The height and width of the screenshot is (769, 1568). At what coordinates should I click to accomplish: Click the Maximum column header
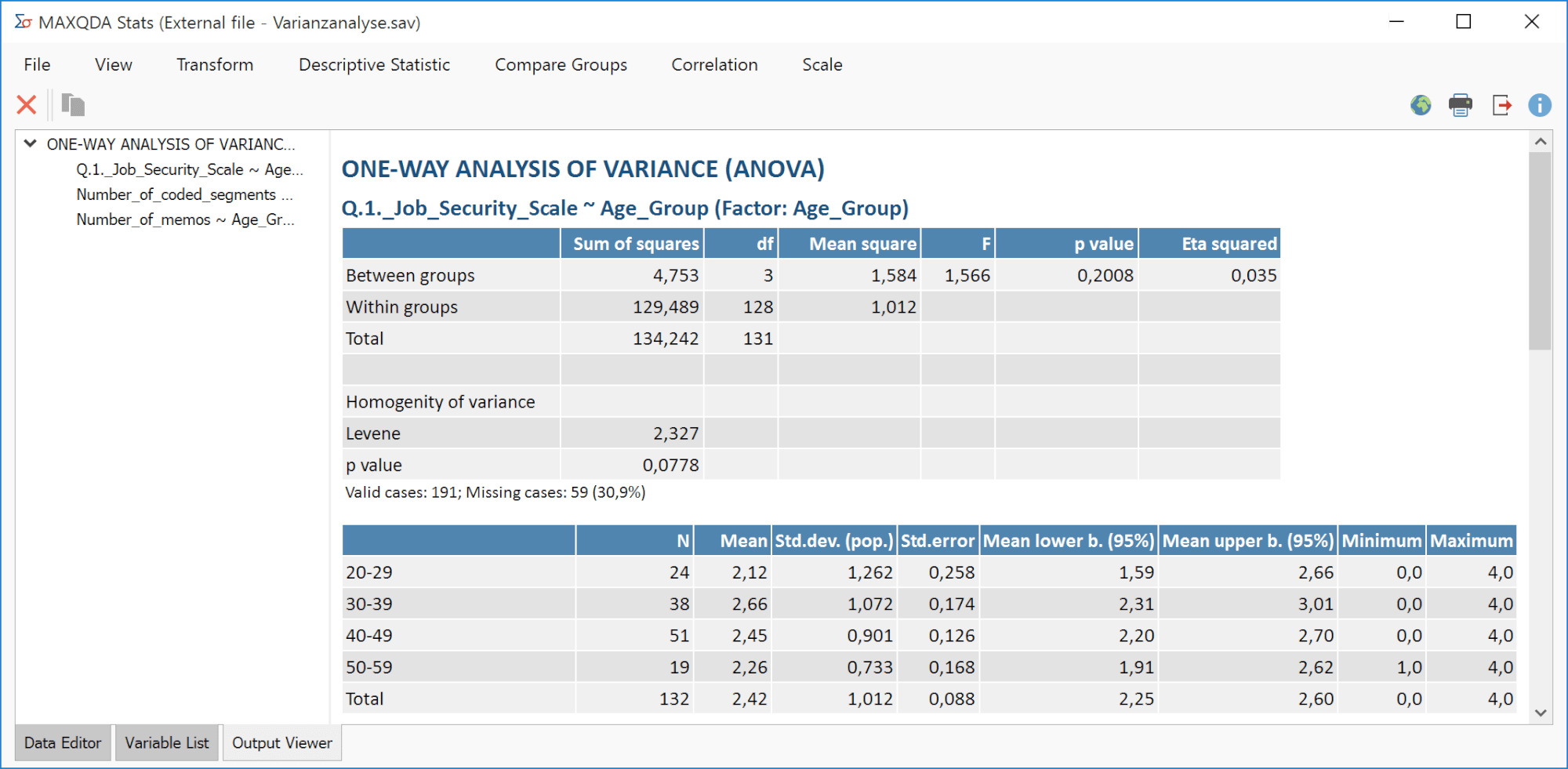[x=1471, y=541]
